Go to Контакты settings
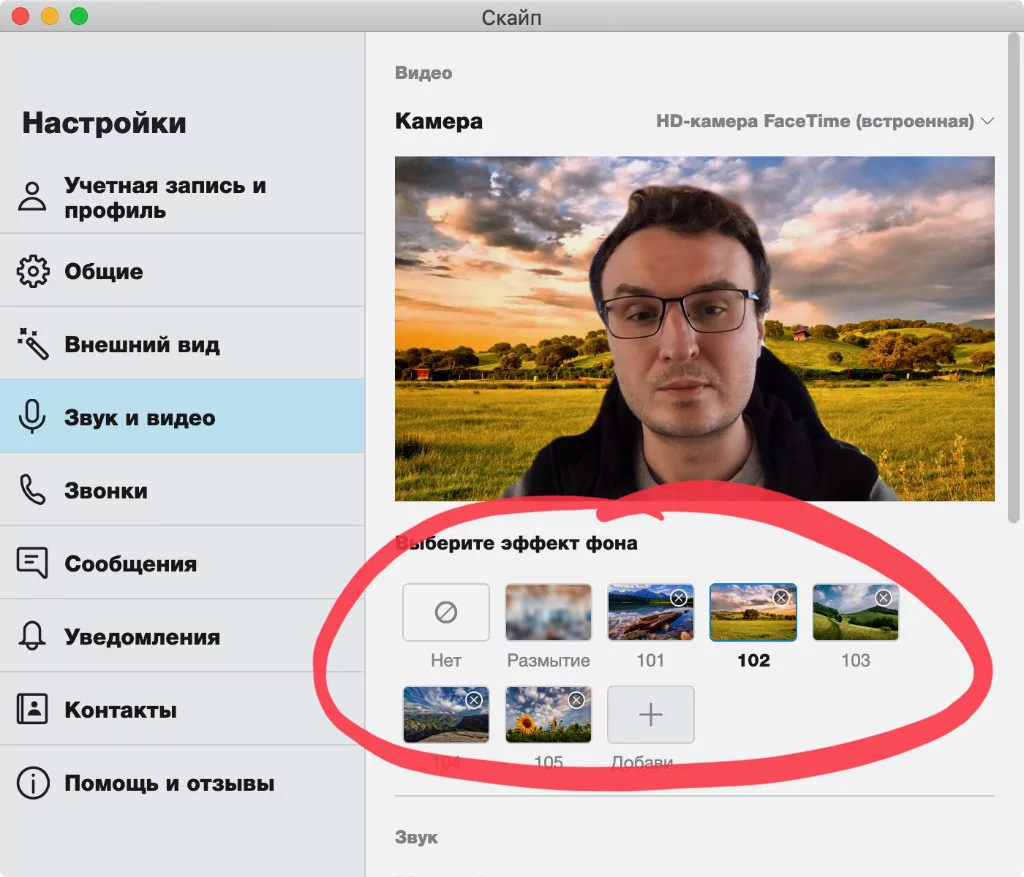1024x877 pixels. click(x=182, y=709)
